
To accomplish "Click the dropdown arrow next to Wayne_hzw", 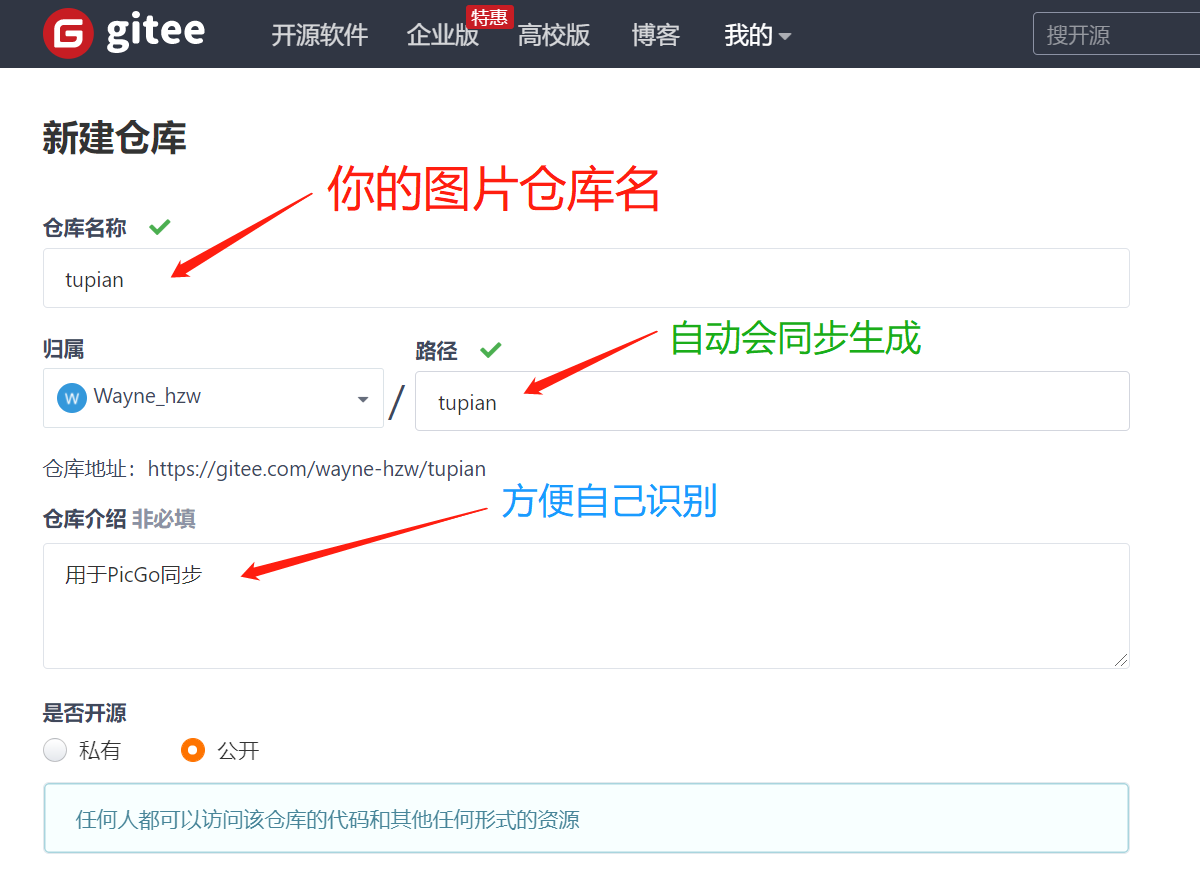I will pyautogui.click(x=362, y=397).
